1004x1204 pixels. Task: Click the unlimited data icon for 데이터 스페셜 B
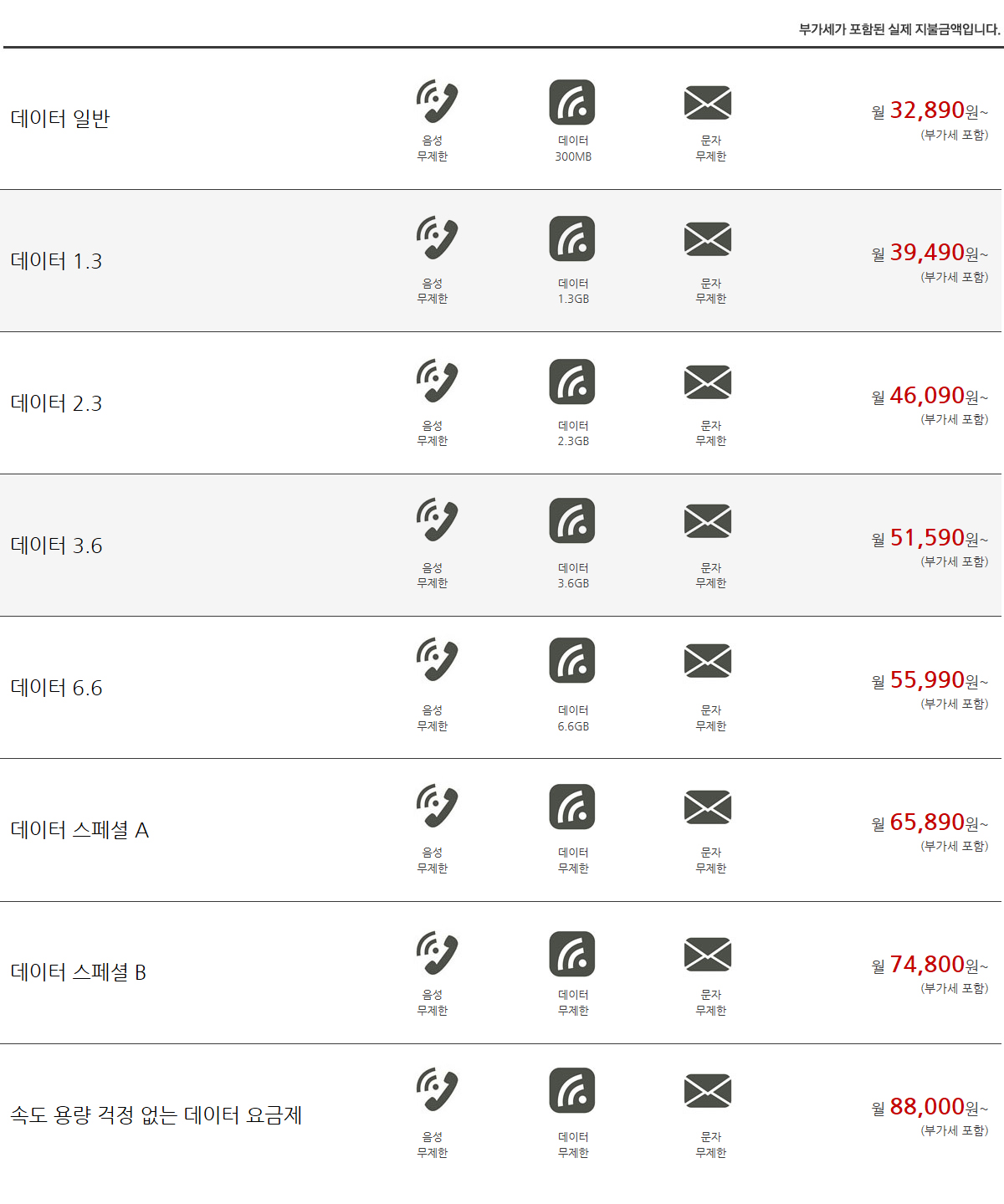(x=572, y=954)
